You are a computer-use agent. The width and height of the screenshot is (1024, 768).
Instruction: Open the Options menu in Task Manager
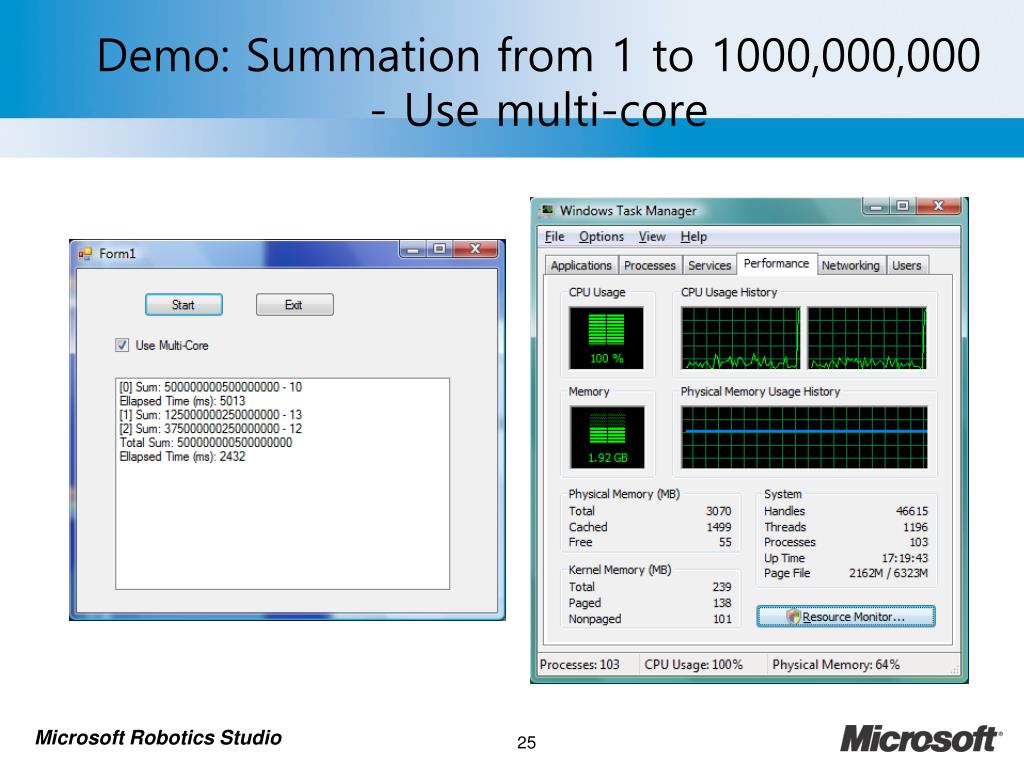click(601, 237)
